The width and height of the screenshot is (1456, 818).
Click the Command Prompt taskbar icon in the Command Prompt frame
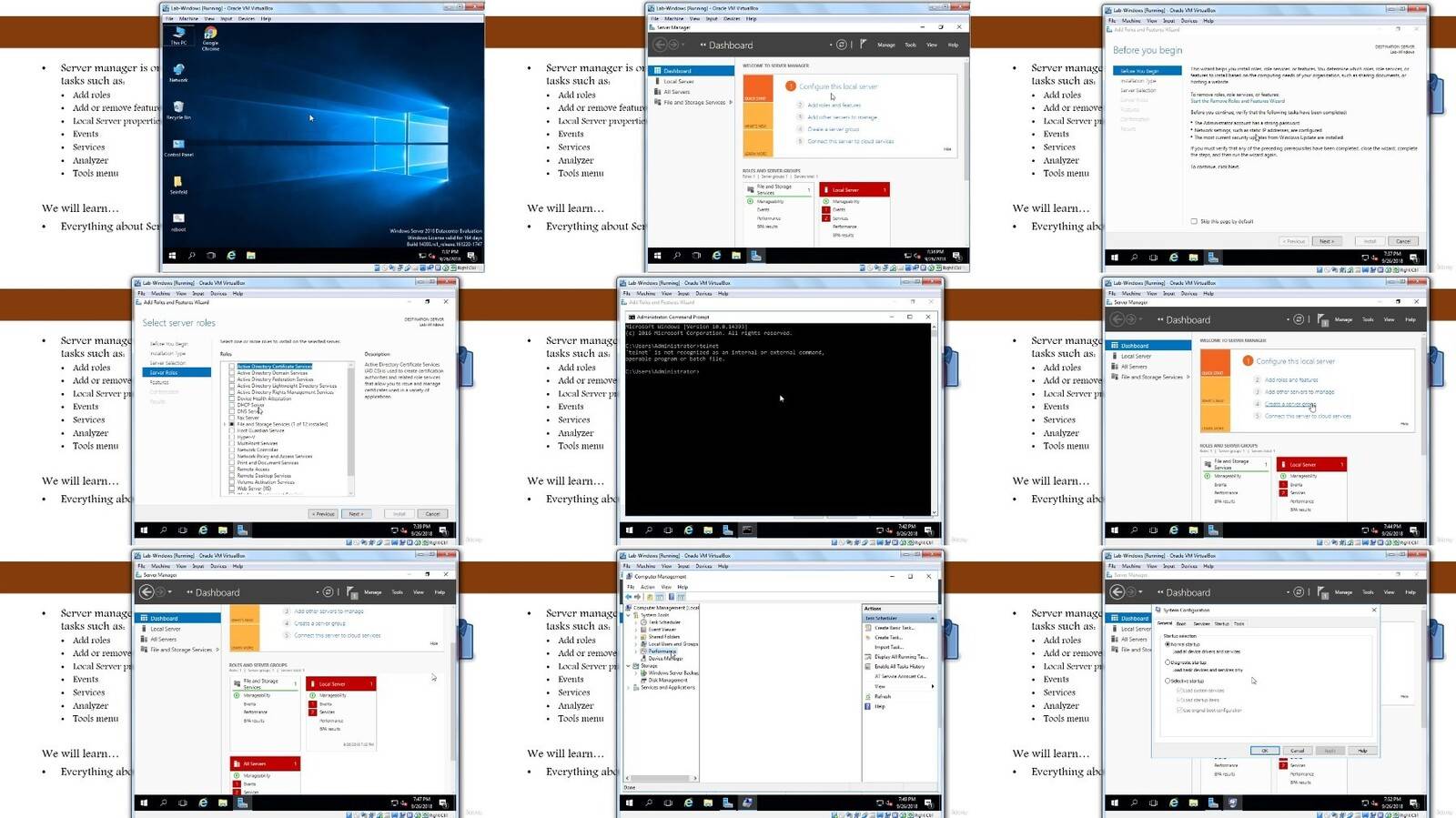747,530
